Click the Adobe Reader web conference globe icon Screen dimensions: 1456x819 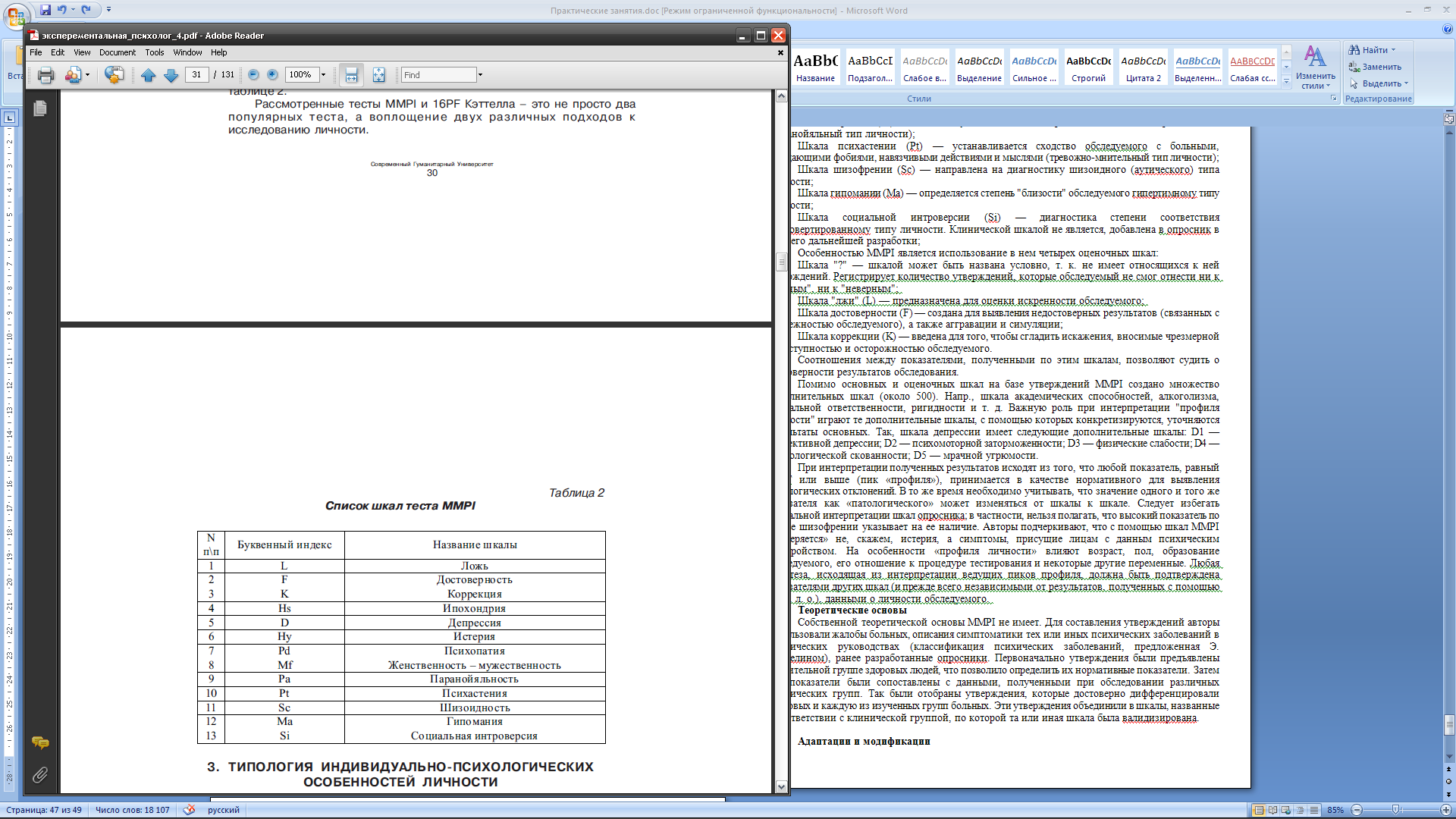pos(114,75)
